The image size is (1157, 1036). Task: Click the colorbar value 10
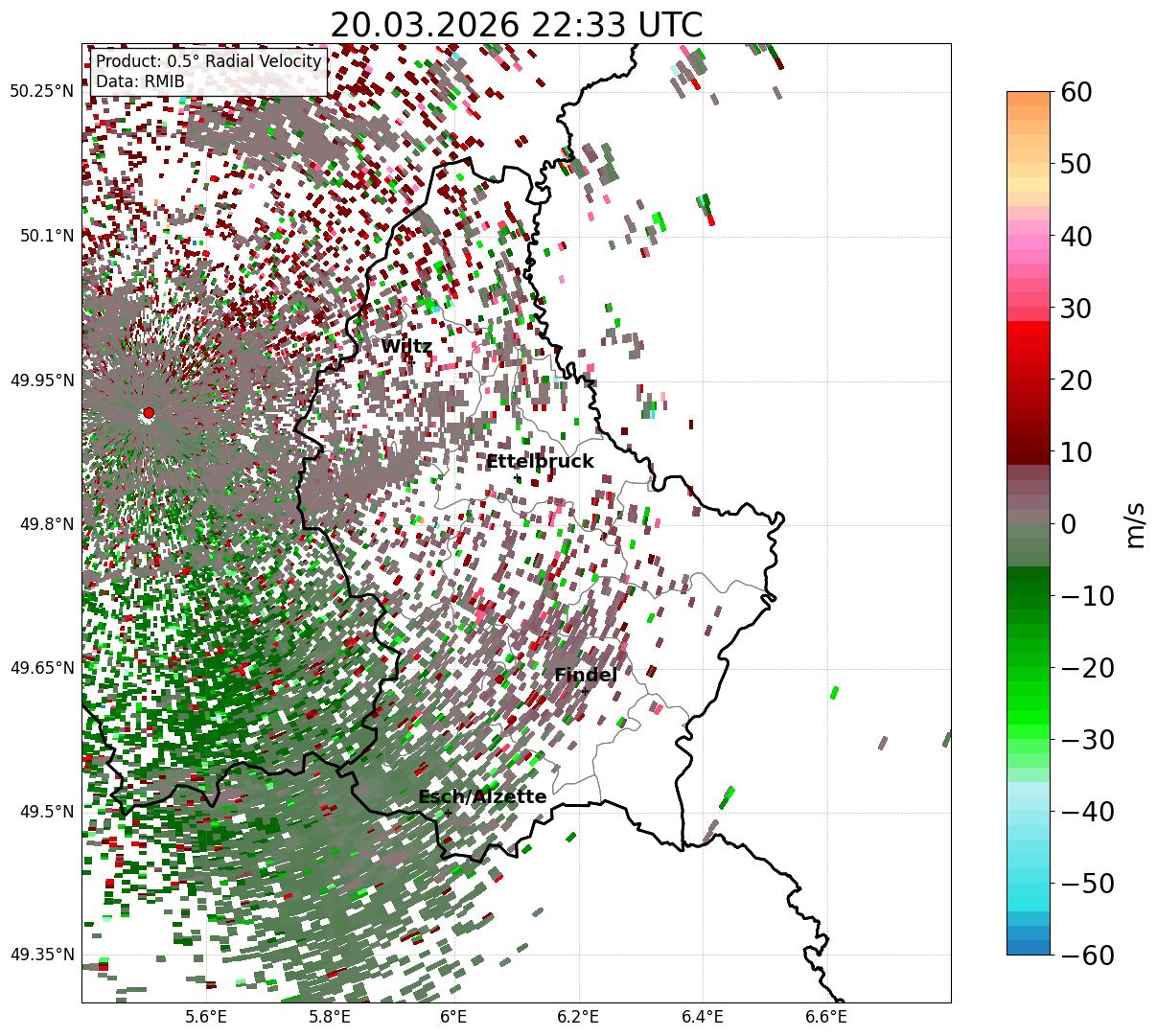pos(1076,451)
